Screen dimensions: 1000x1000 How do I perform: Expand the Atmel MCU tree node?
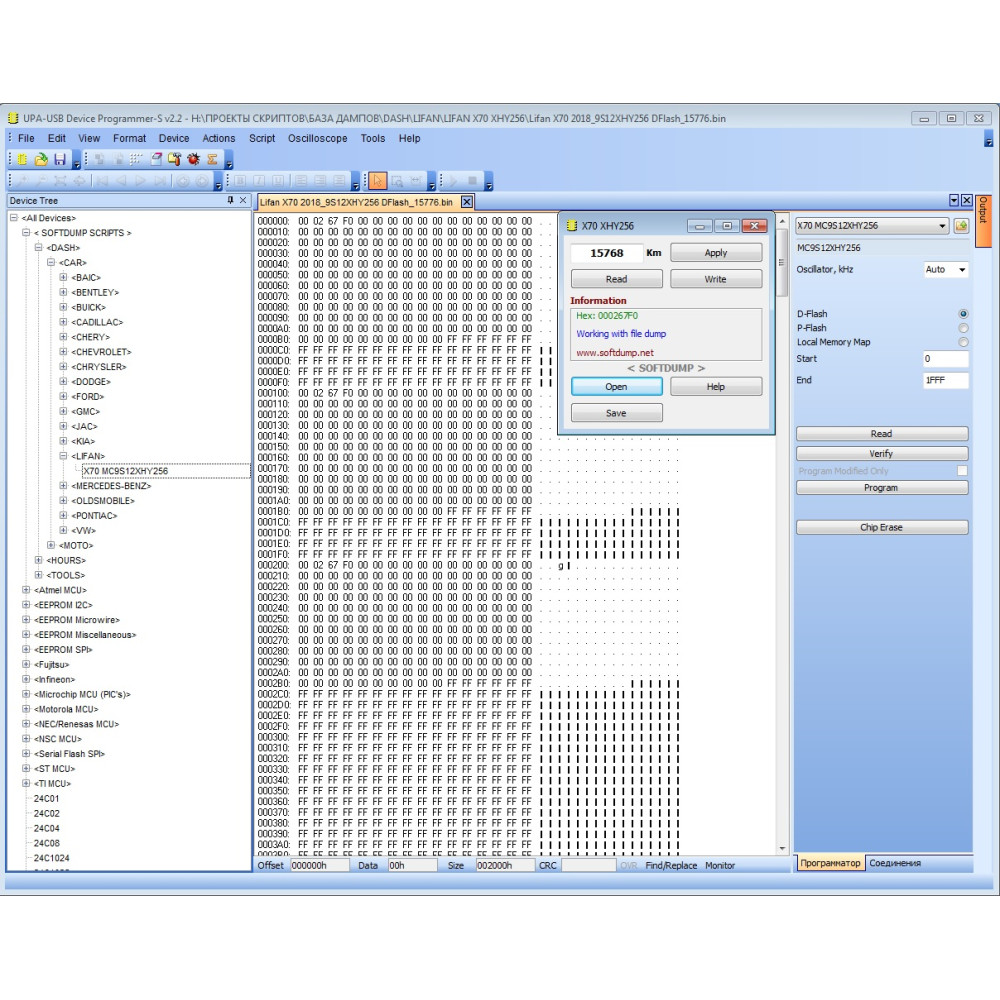(x=26, y=590)
